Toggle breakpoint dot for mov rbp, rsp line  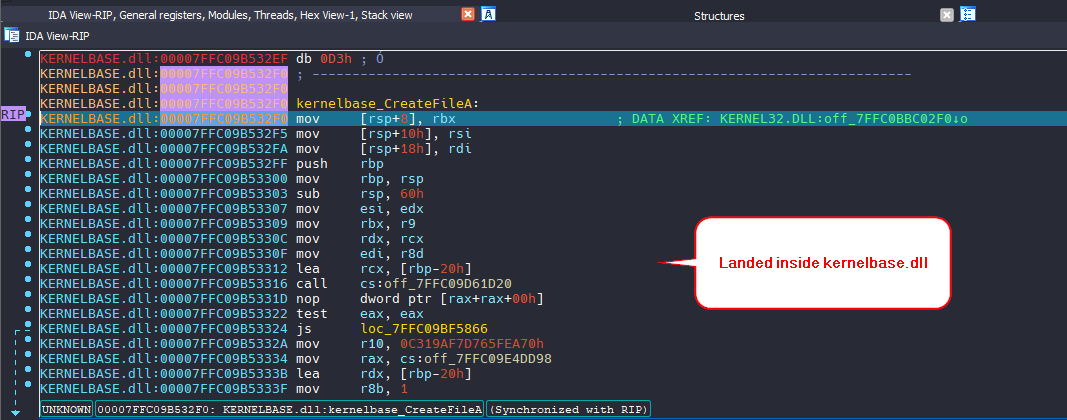(28, 174)
